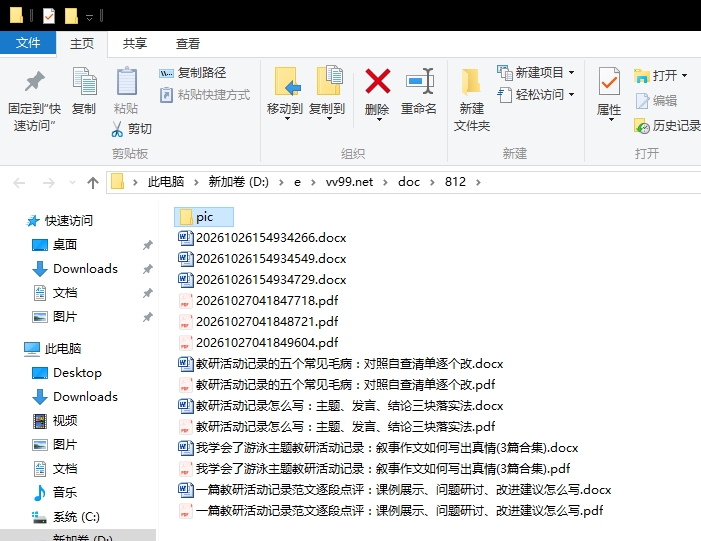Click the Properties (属性) checkmark icon
Screen dimensions: 701x541
[609, 81]
